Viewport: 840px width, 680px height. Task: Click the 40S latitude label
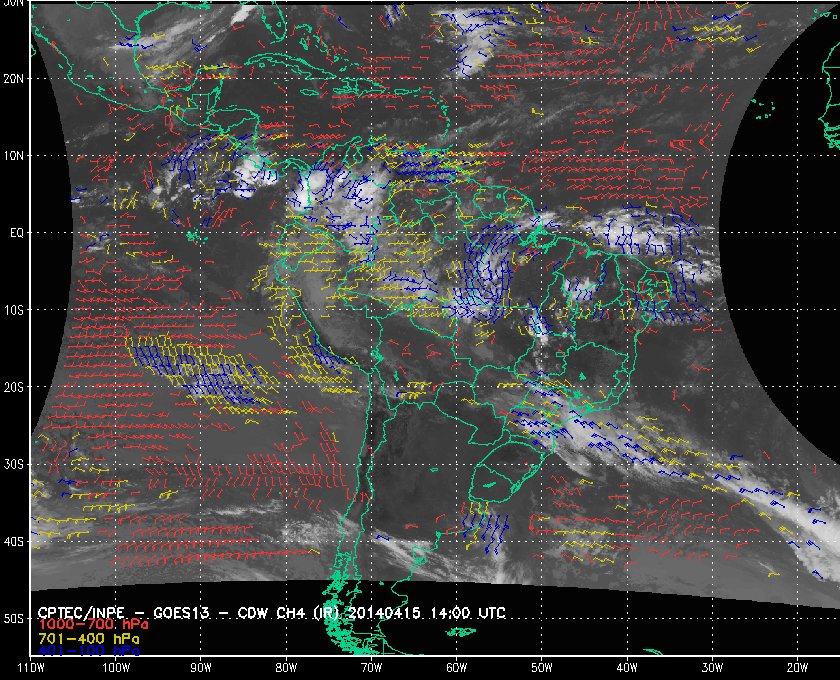pyautogui.click(x=14, y=542)
